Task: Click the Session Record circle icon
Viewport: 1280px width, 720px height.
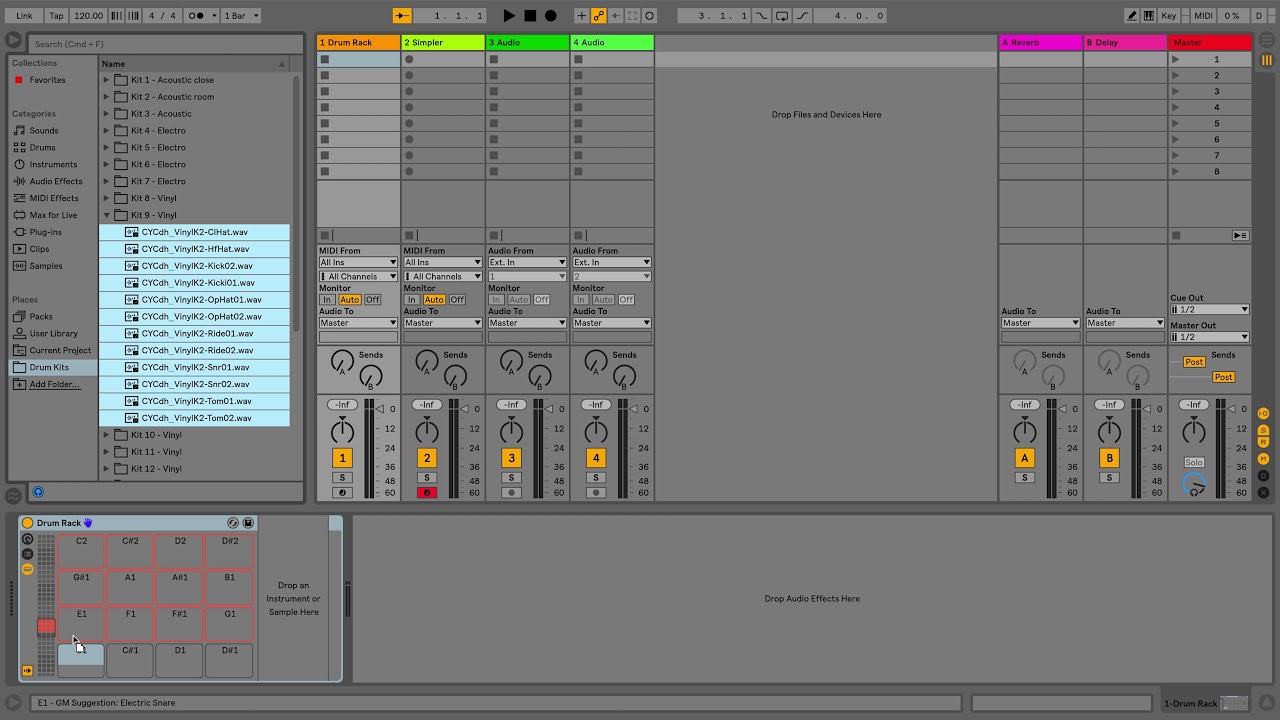Action: [x=649, y=16]
